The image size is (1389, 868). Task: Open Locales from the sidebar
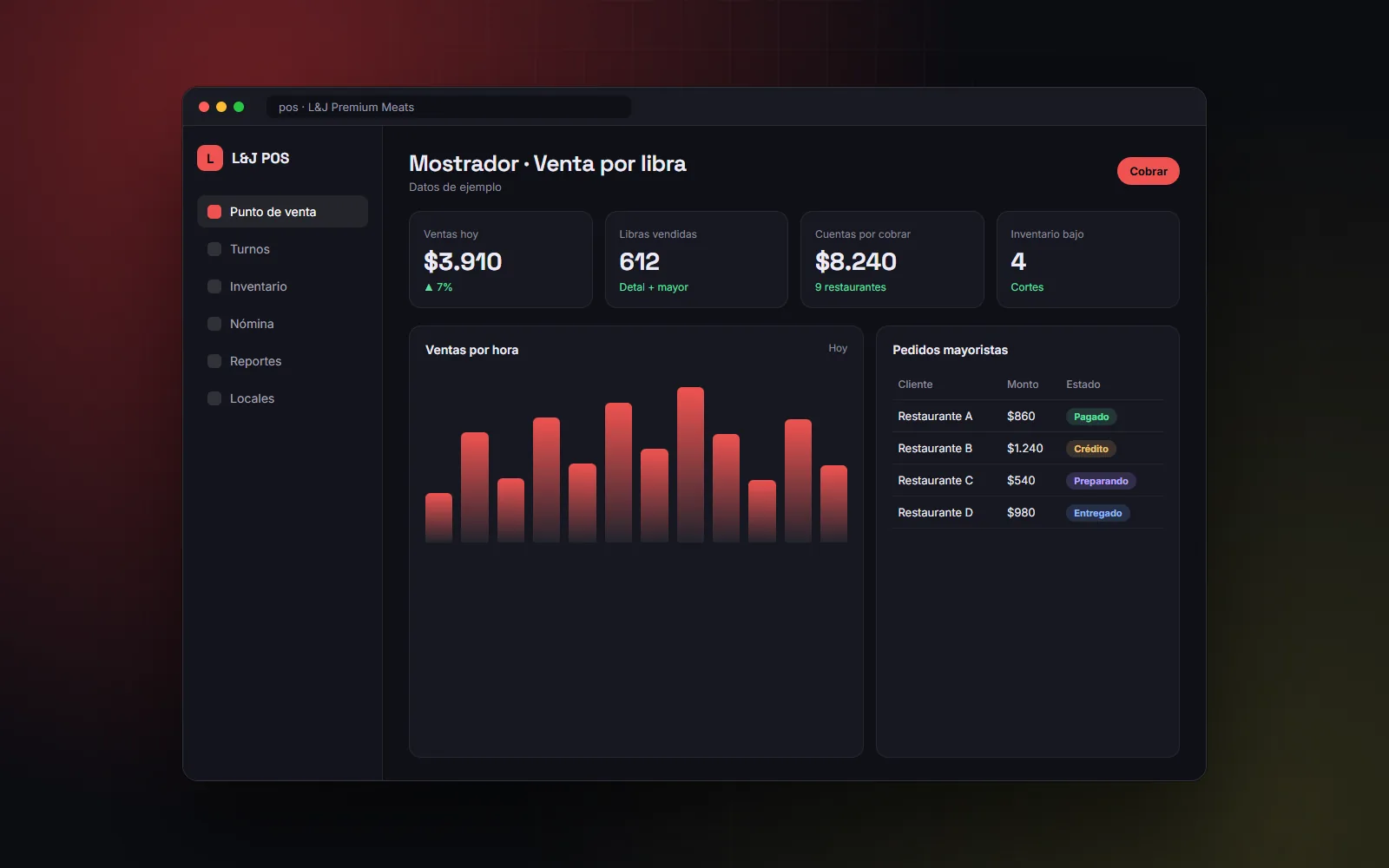point(282,398)
